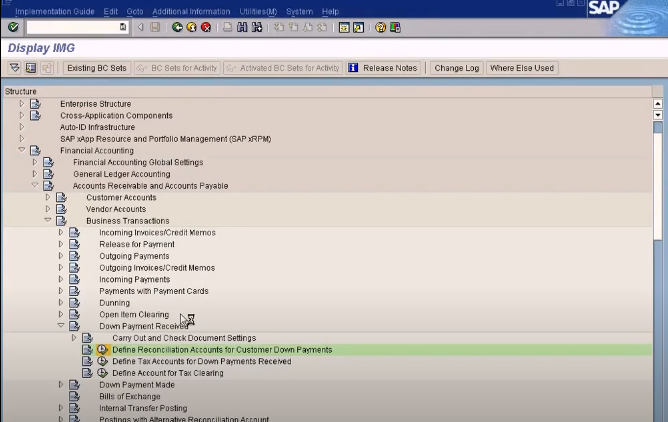668x422 pixels.
Task: Collapse the Down Payment Received node
Action: pyautogui.click(x=61, y=326)
